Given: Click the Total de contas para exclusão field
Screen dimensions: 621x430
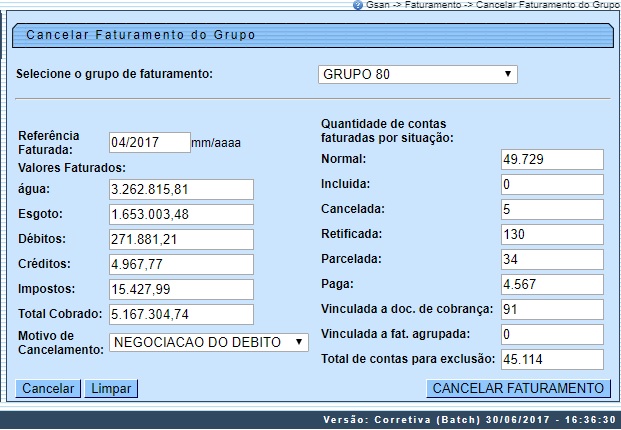Looking at the screenshot, I should [x=552, y=359].
